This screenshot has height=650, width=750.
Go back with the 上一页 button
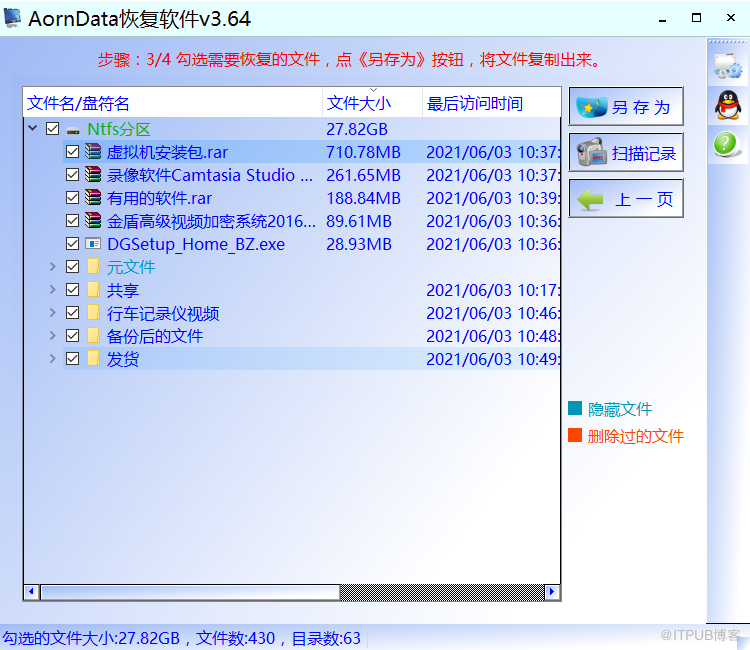click(x=626, y=198)
